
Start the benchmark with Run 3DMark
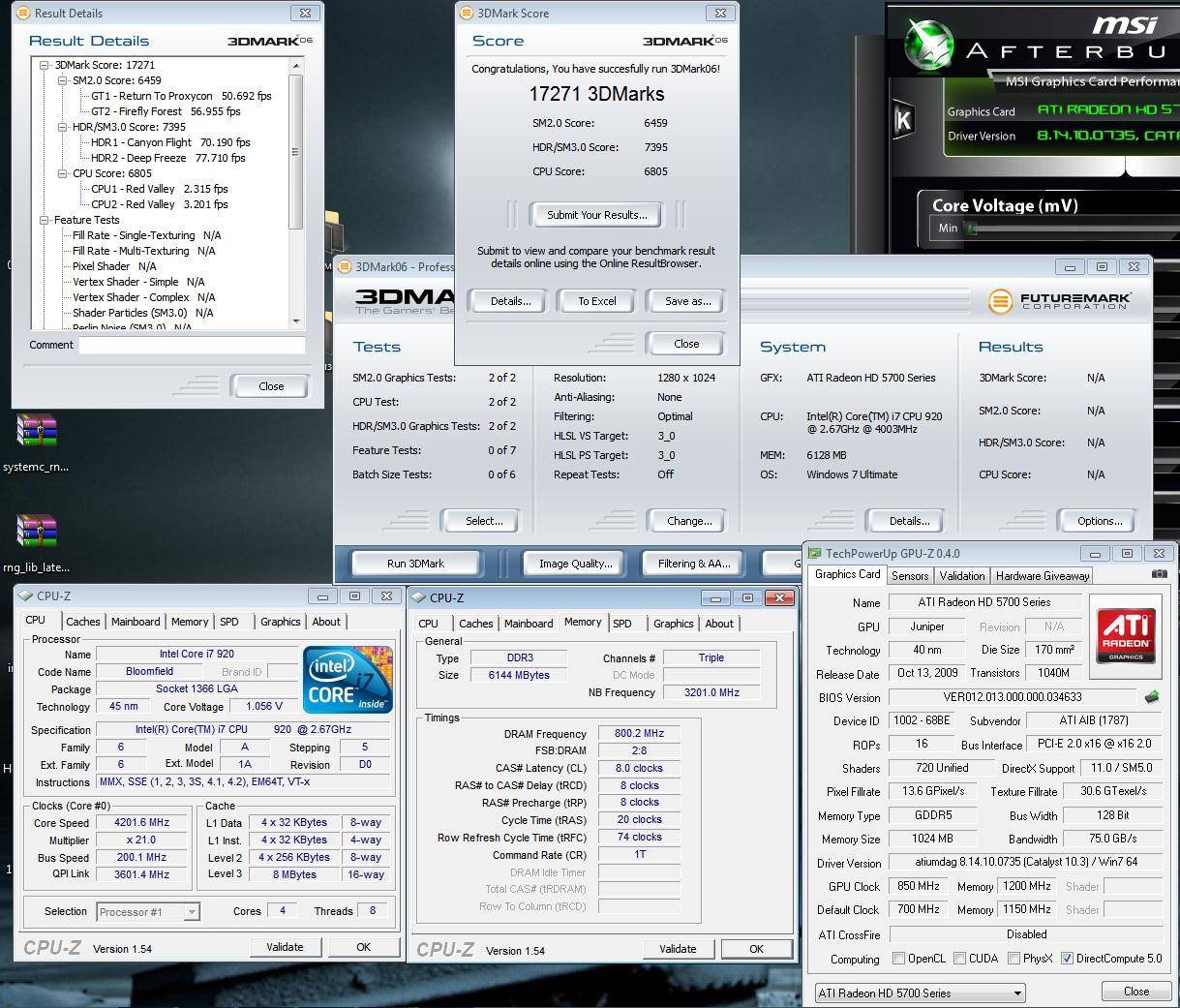tap(415, 563)
